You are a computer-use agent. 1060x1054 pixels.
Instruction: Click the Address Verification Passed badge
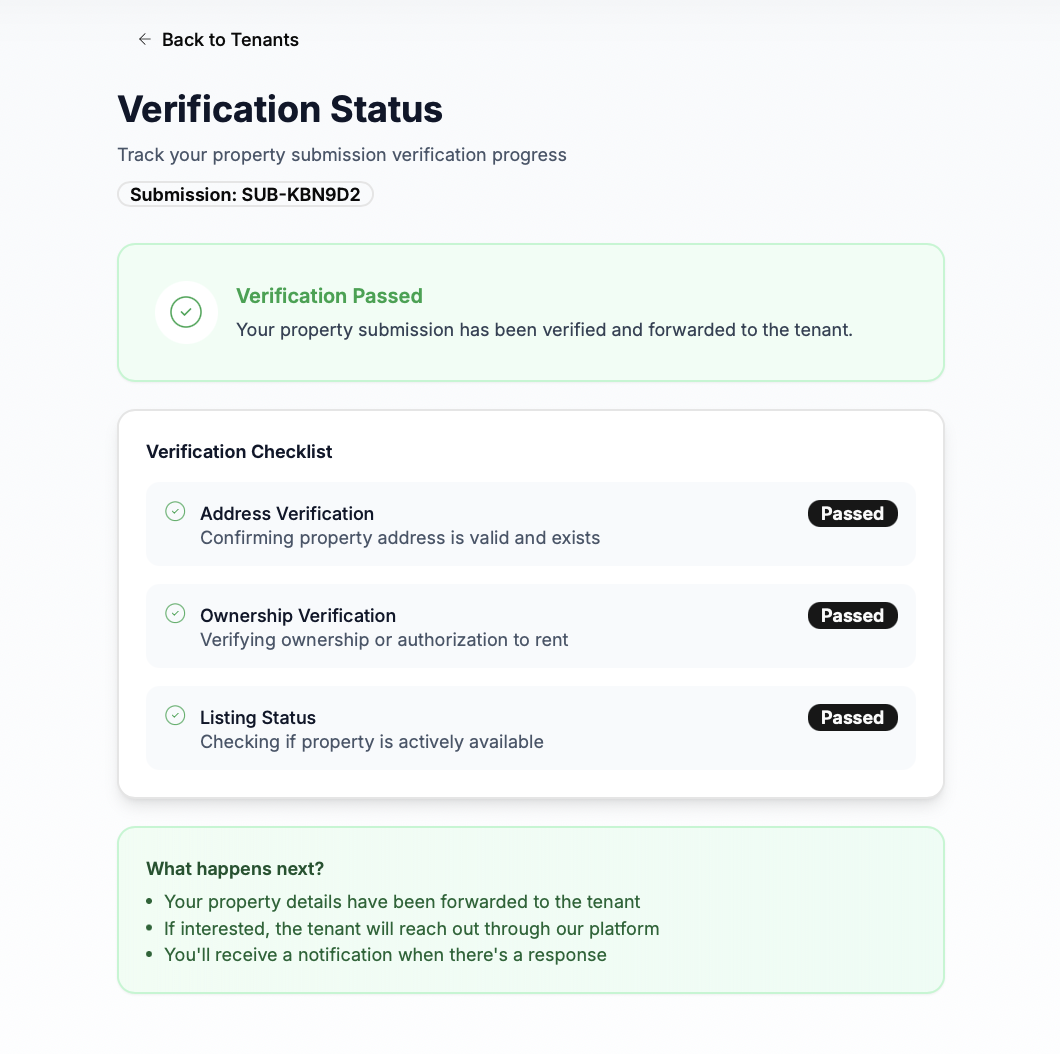click(852, 514)
